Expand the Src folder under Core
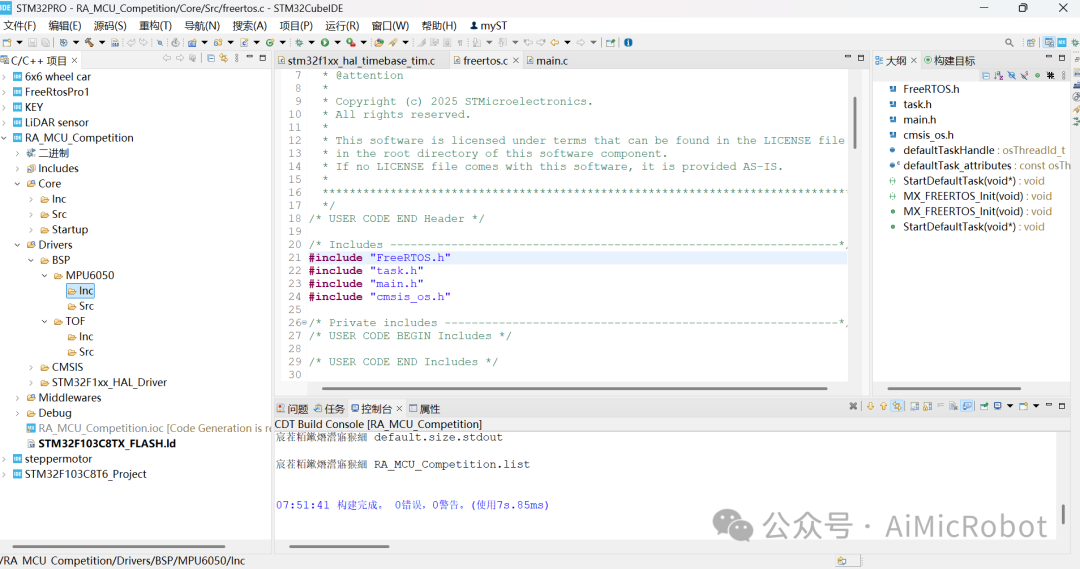1080x569 pixels. tap(31, 214)
